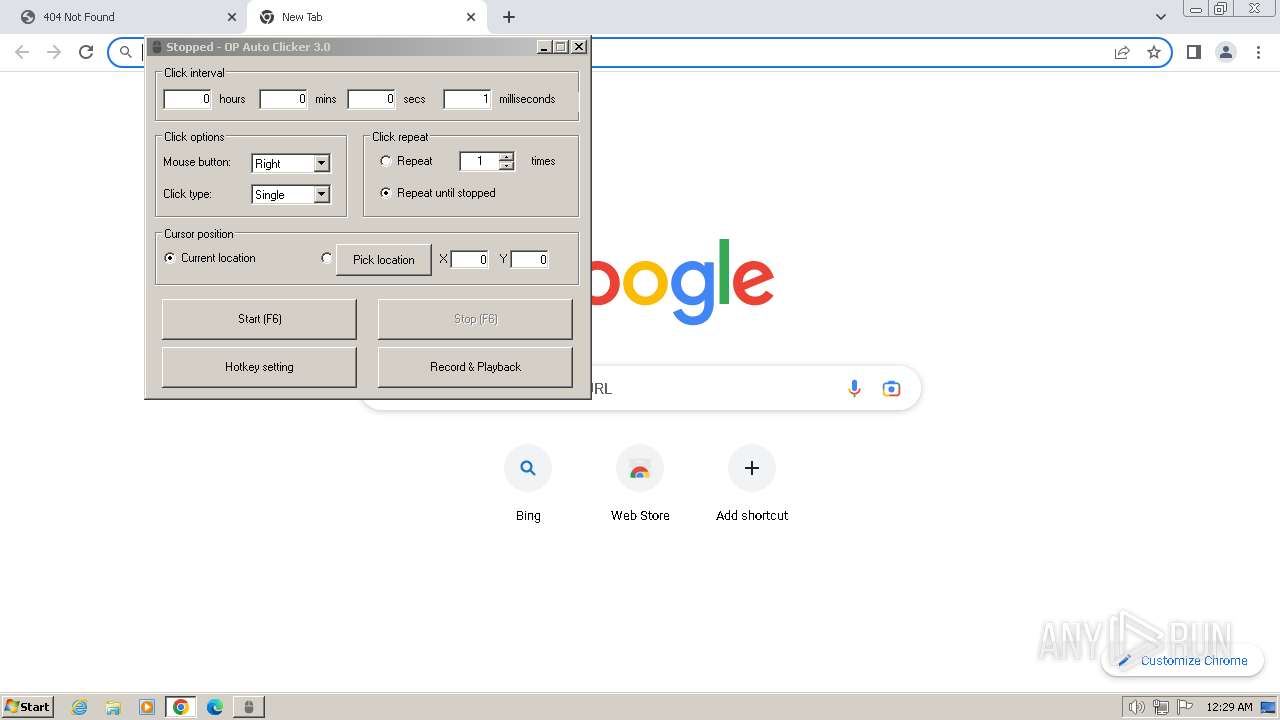Restore down the Chrome window
The width and height of the screenshot is (1280, 720).
click(1221, 9)
